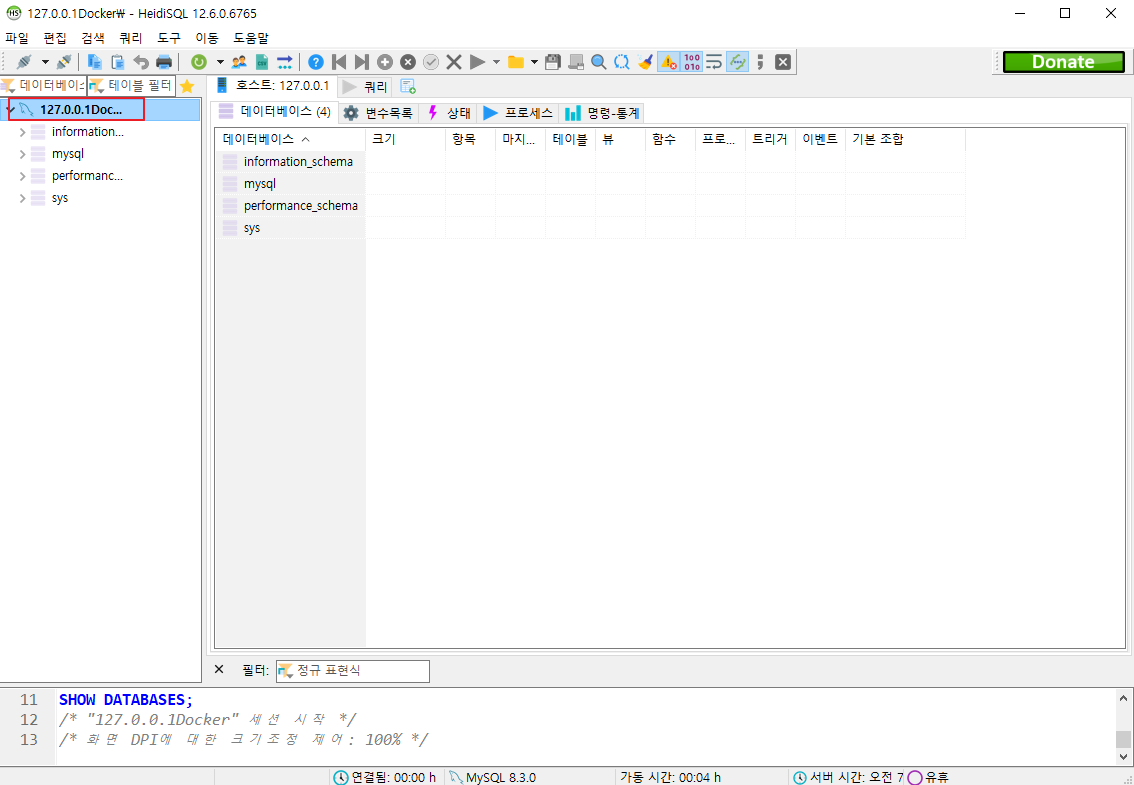Close the filter panel X button

point(219,669)
